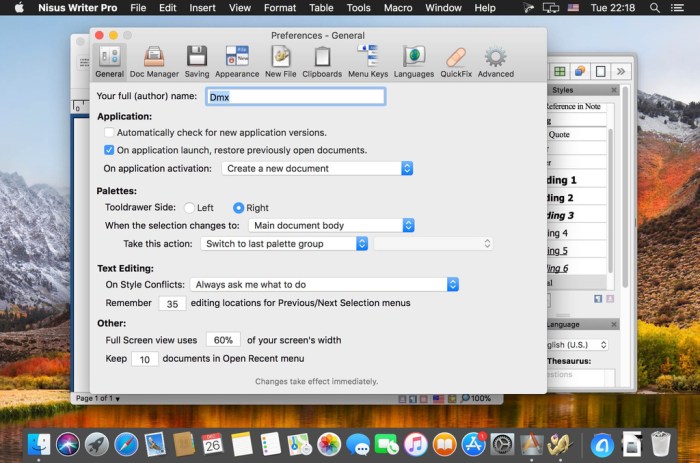Select Left for Tooldrawer Side
700x463 pixels.
tap(190, 208)
